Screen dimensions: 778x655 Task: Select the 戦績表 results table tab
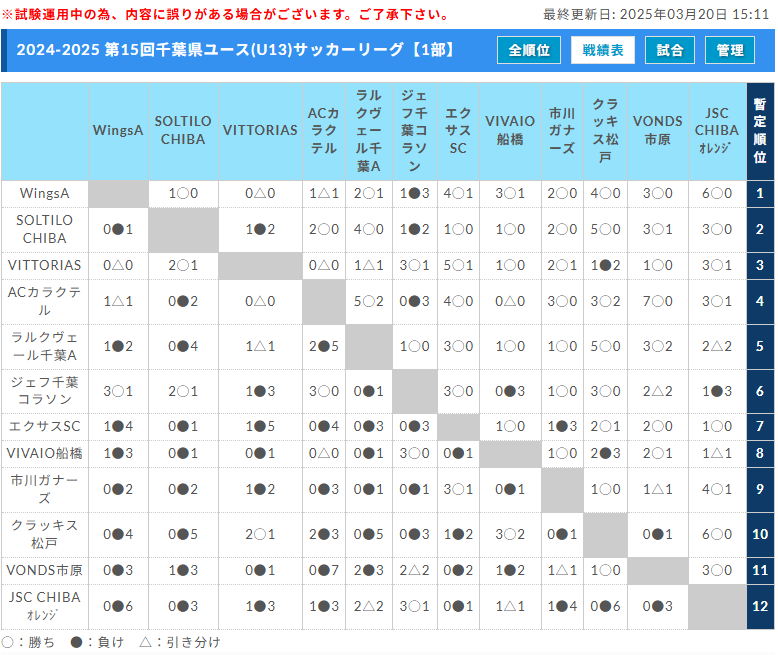click(x=603, y=50)
